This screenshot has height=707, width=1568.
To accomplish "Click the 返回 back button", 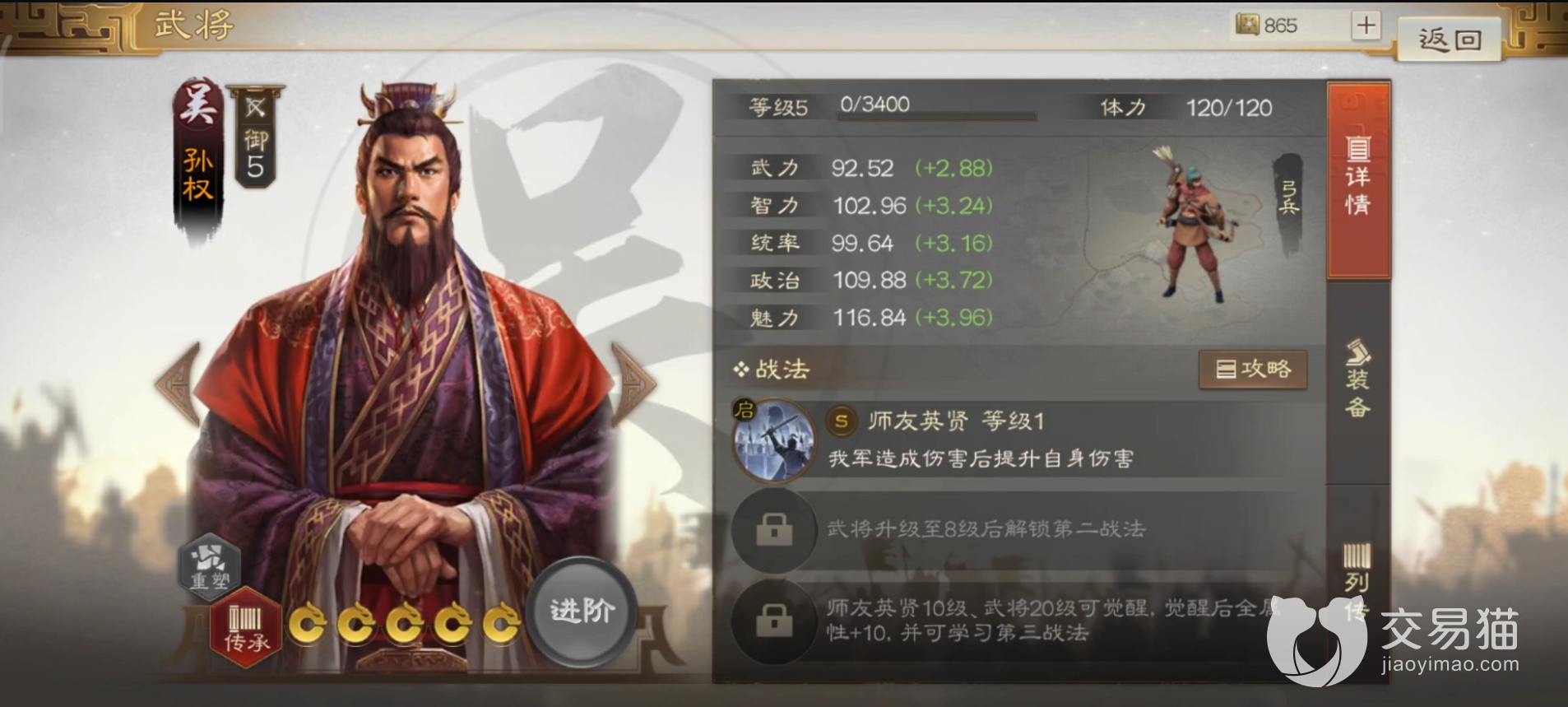I will [x=1450, y=39].
